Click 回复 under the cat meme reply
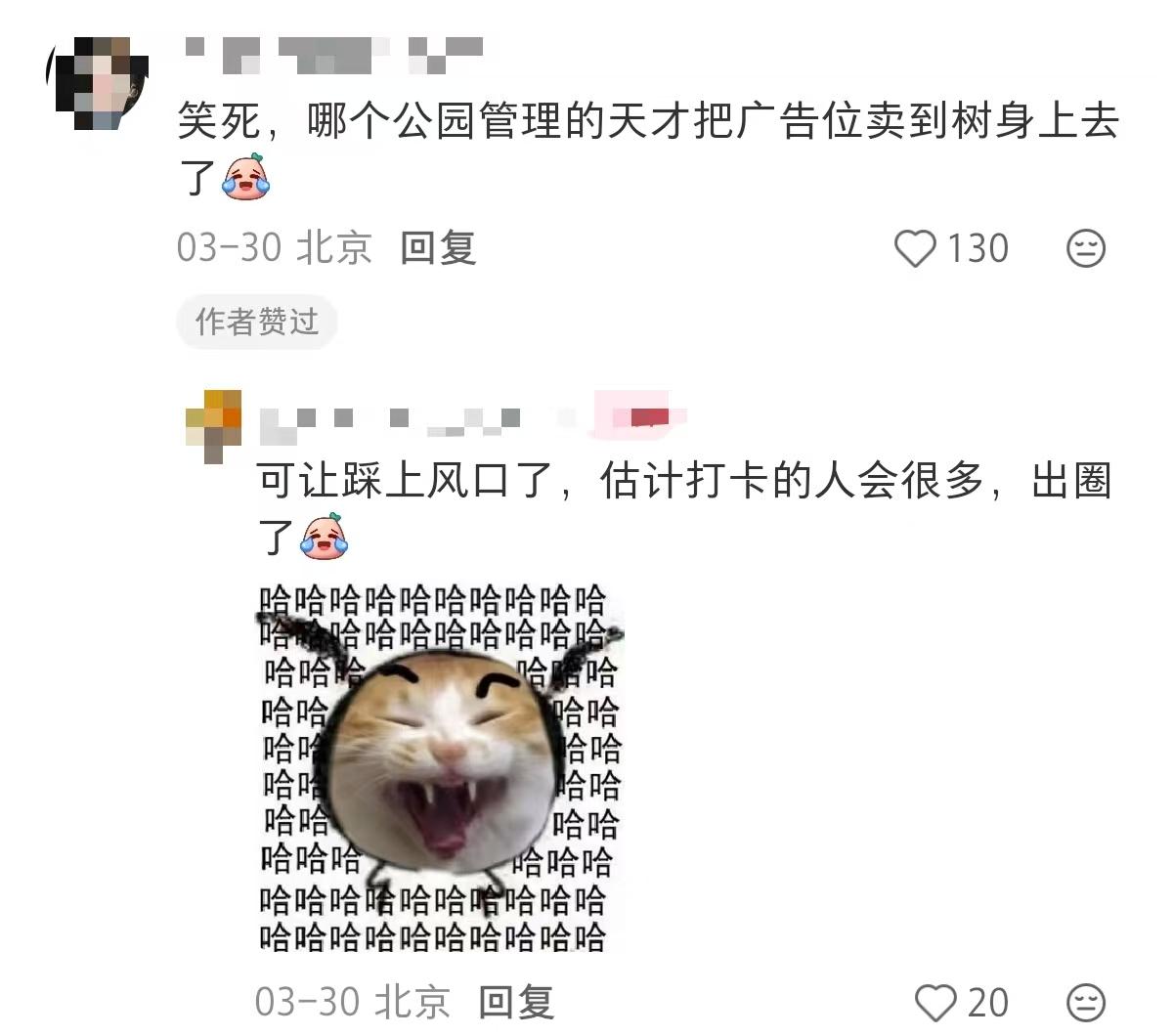This screenshot has width=1173, height=1036. click(516, 1003)
